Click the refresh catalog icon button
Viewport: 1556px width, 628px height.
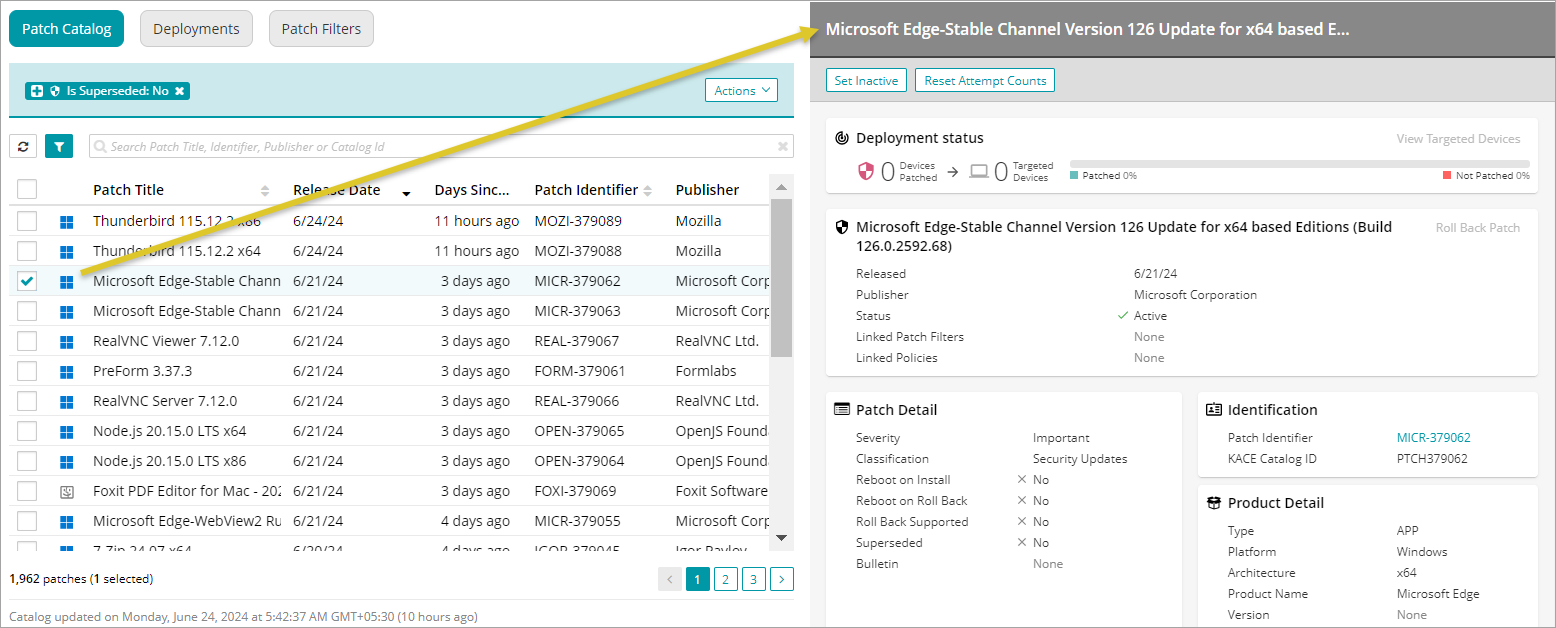point(23,147)
